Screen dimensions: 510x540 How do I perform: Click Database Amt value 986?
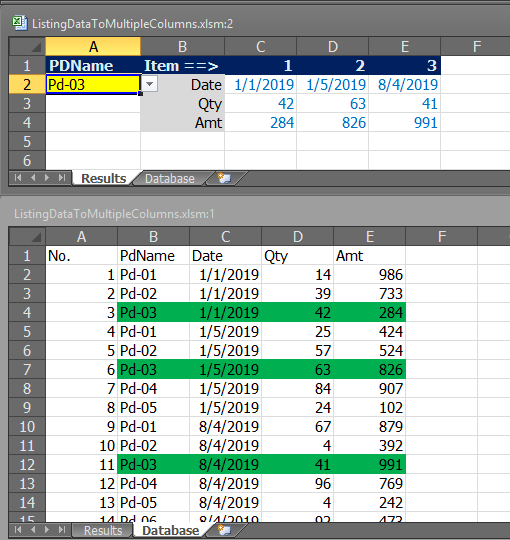pos(370,274)
